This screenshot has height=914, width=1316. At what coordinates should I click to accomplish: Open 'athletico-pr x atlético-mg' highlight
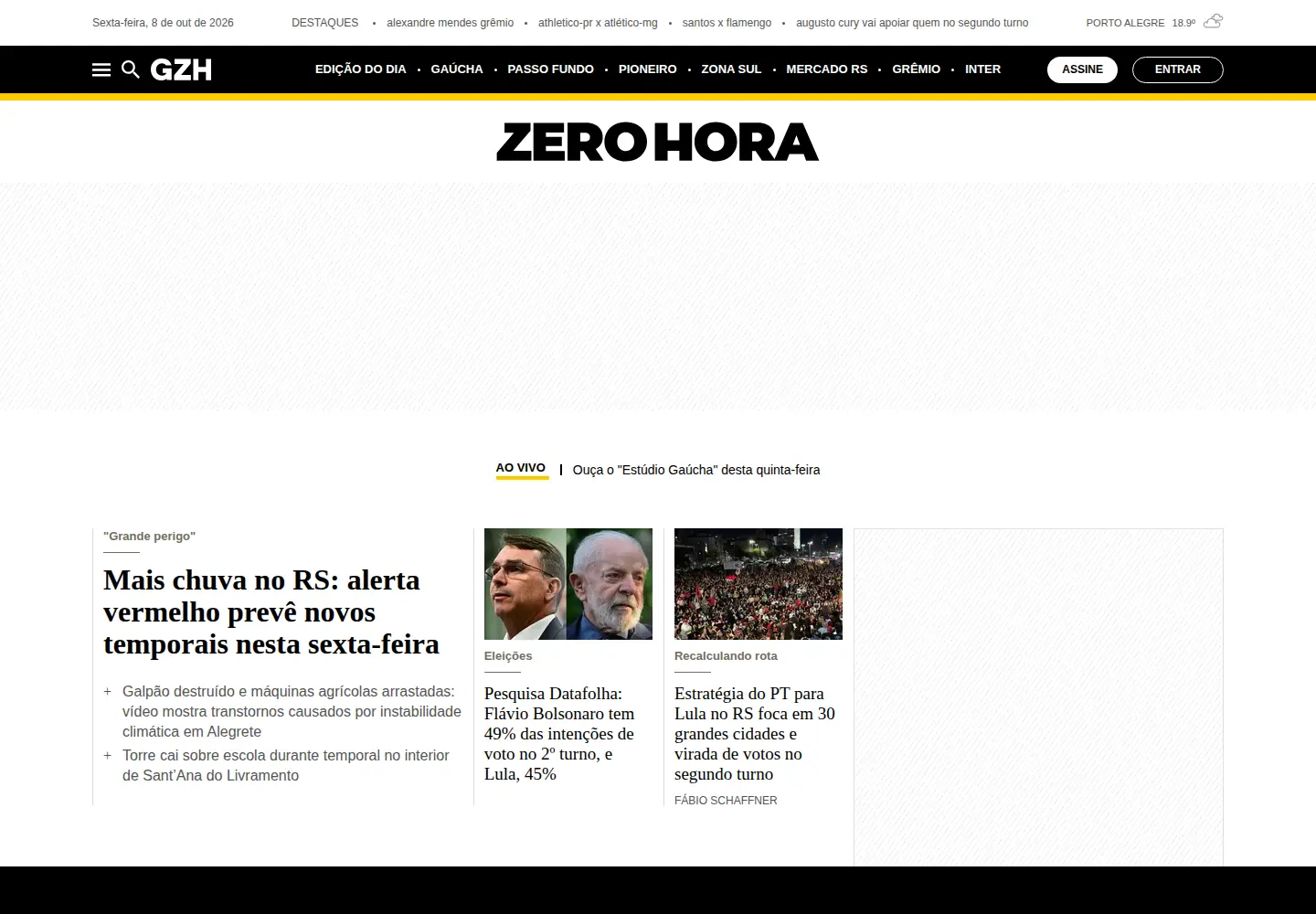[598, 23]
